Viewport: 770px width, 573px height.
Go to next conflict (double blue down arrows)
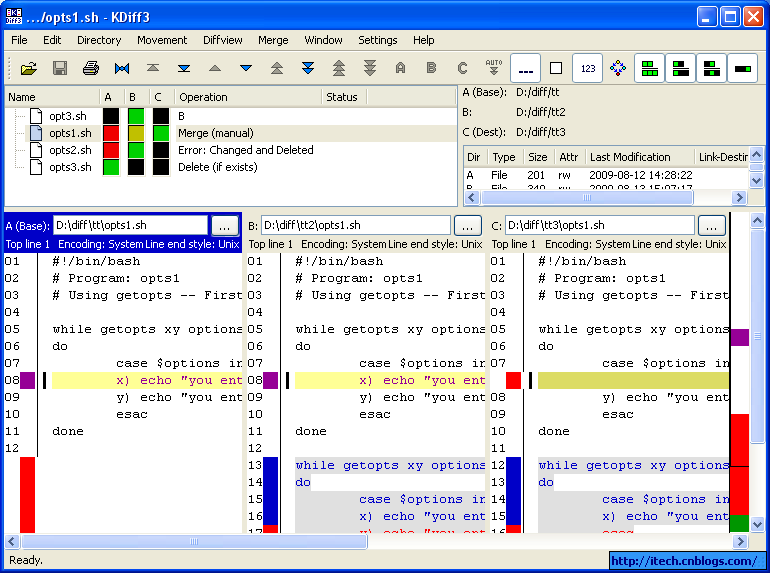308,68
